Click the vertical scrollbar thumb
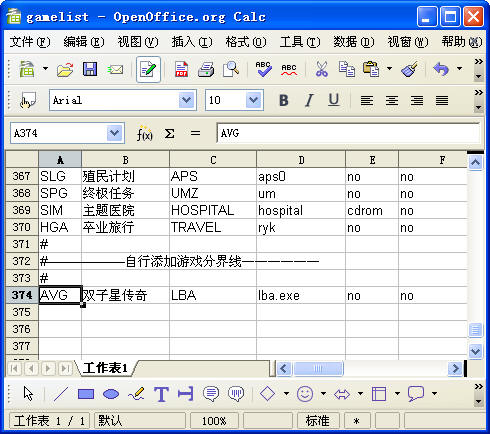 click(x=475, y=330)
